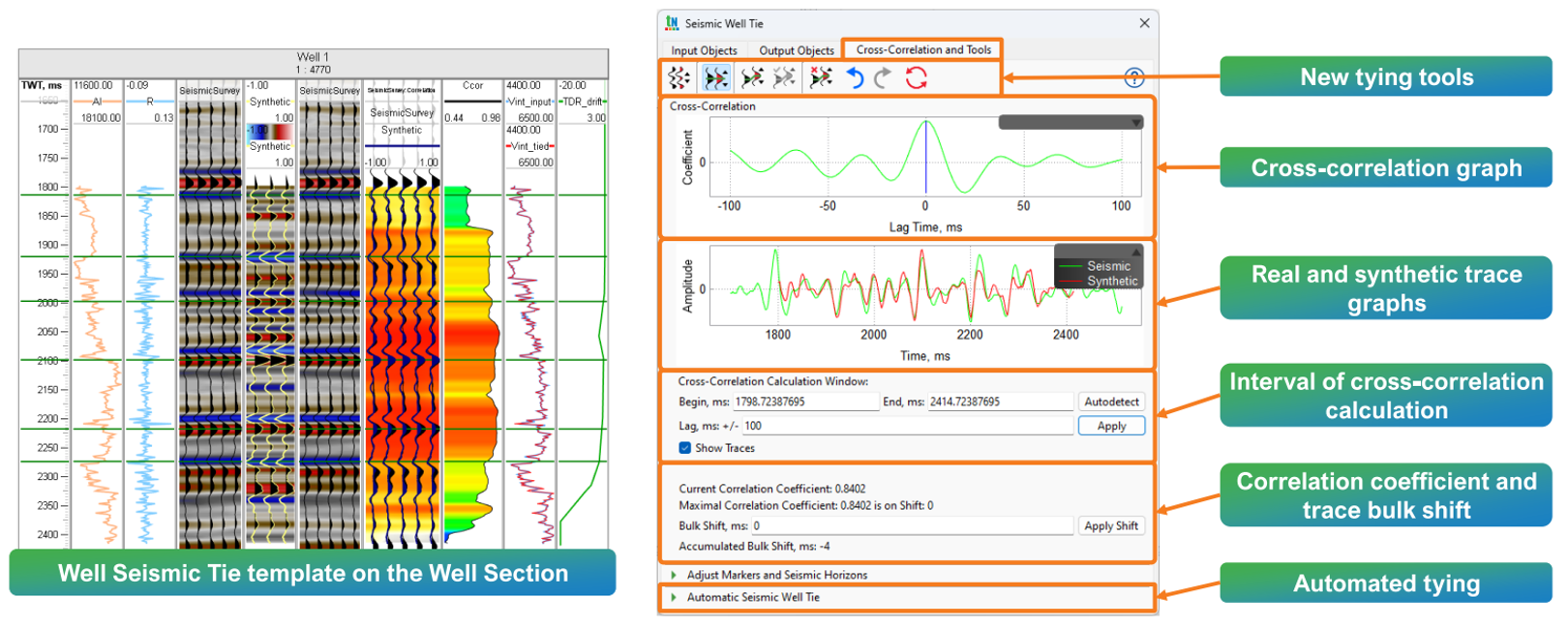
Task: Click the Apply button for lag
Action: 1111,426
